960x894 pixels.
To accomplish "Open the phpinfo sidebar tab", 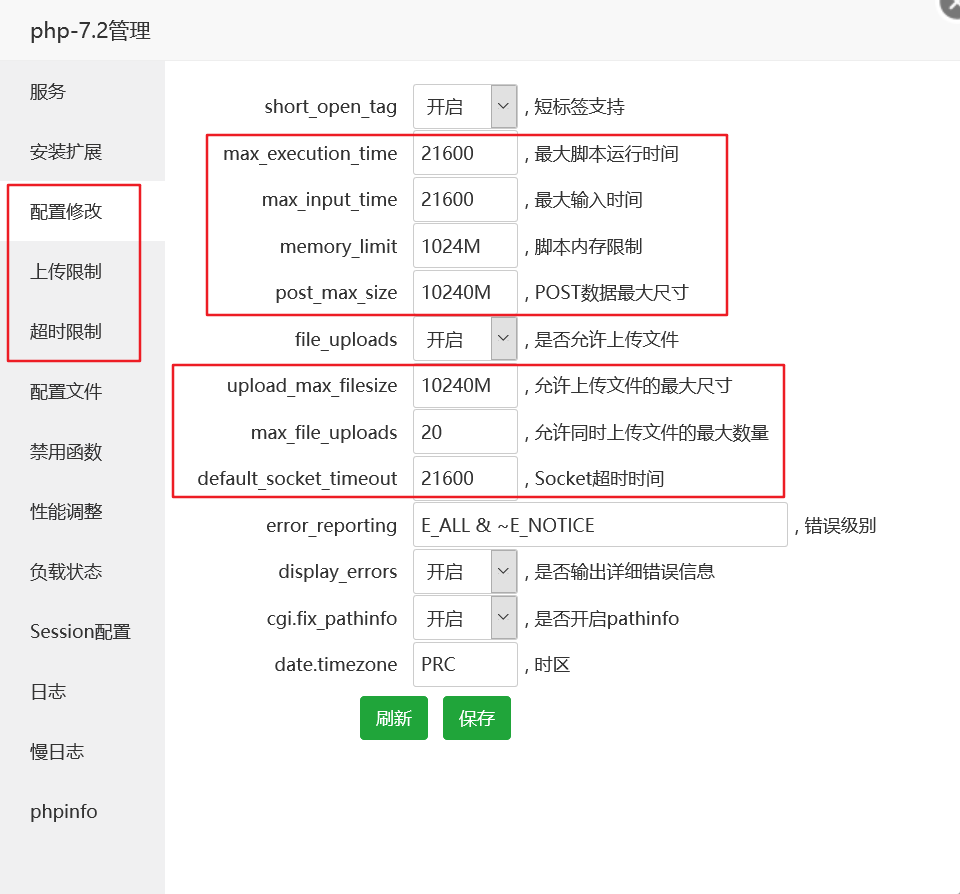I will (82, 811).
